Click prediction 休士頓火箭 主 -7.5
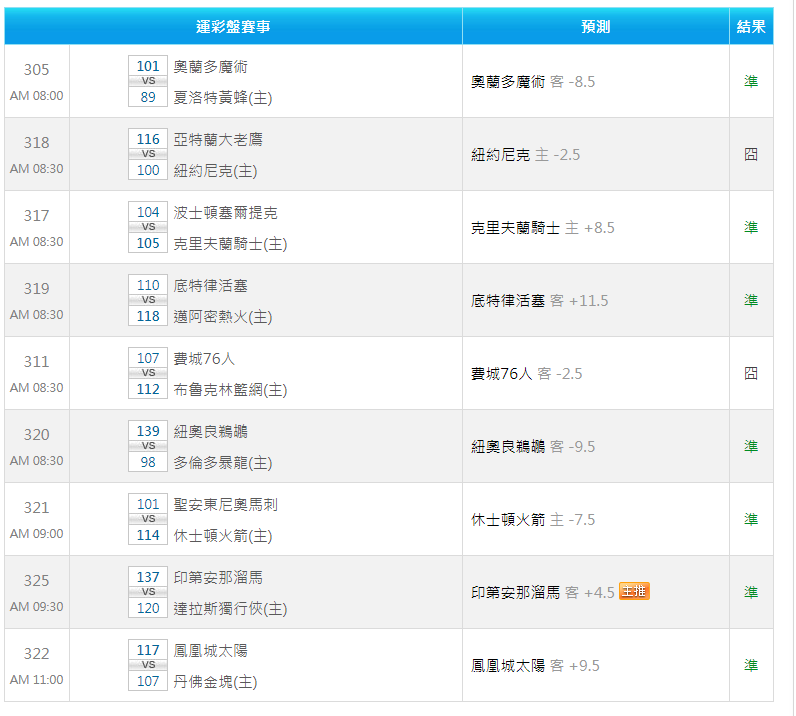The height and width of the screenshot is (716, 796). (x=533, y=520)
